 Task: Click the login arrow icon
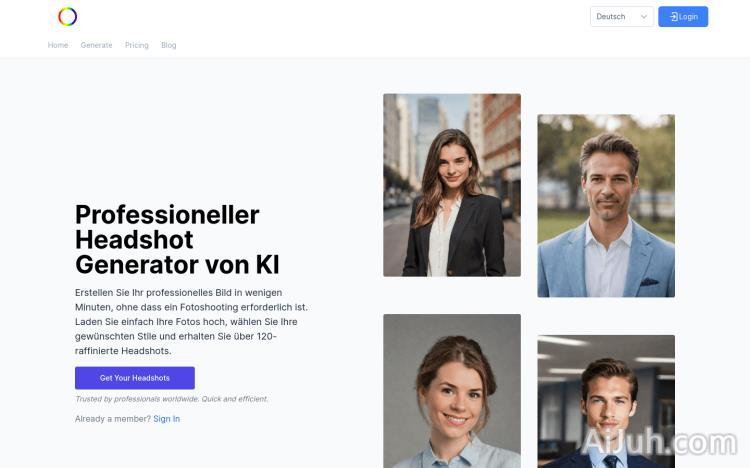673,17
